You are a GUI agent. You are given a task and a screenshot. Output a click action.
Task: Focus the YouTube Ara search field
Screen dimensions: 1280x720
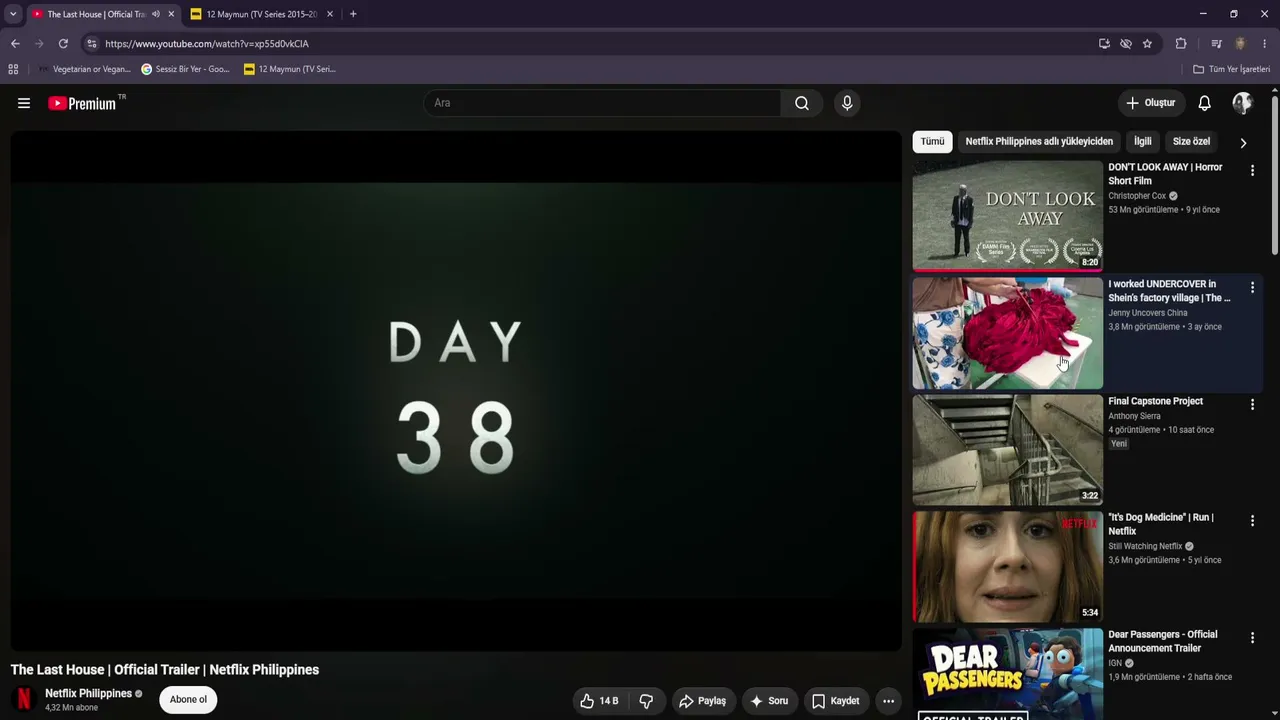point(602,103)
